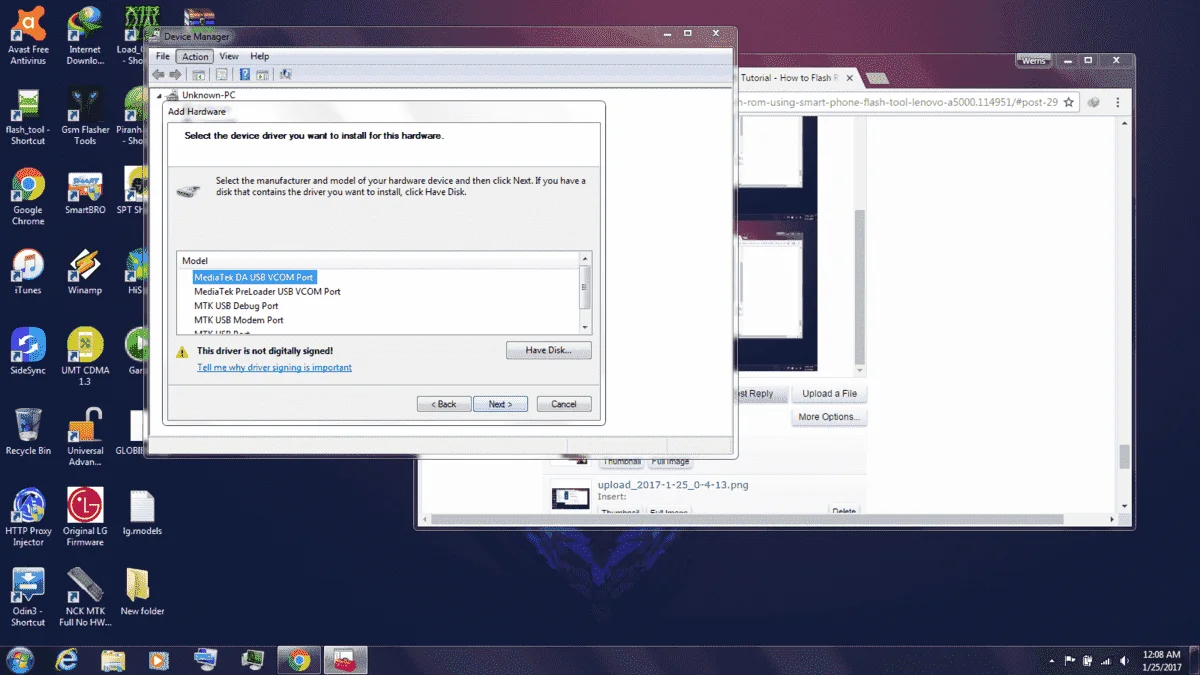The width and height of the screenshot is (1200, 675).
Task: Open Original LG Firmware desktop icon
Action: (x=85, y=517)
